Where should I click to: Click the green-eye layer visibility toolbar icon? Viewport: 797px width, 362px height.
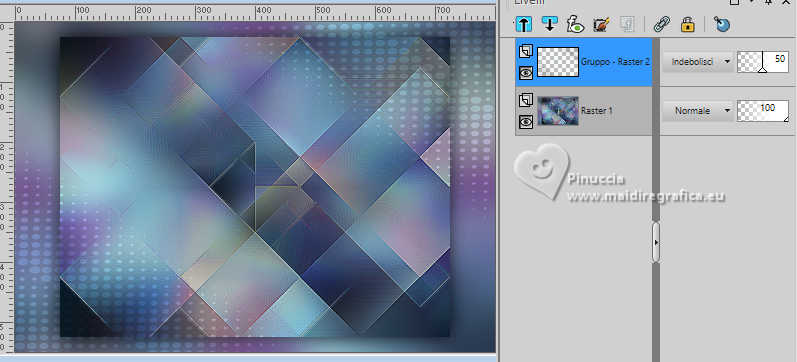575,24
